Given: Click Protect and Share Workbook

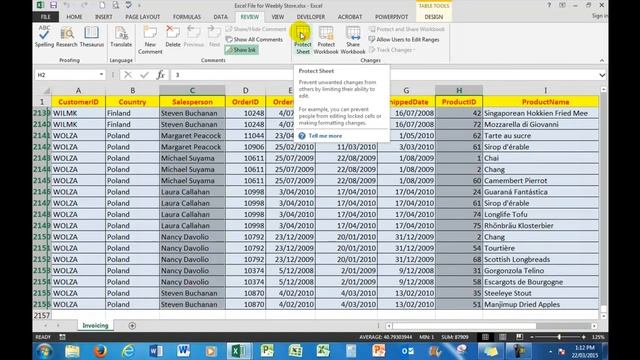Looking at the screenshot, I should tap(407, 29).
